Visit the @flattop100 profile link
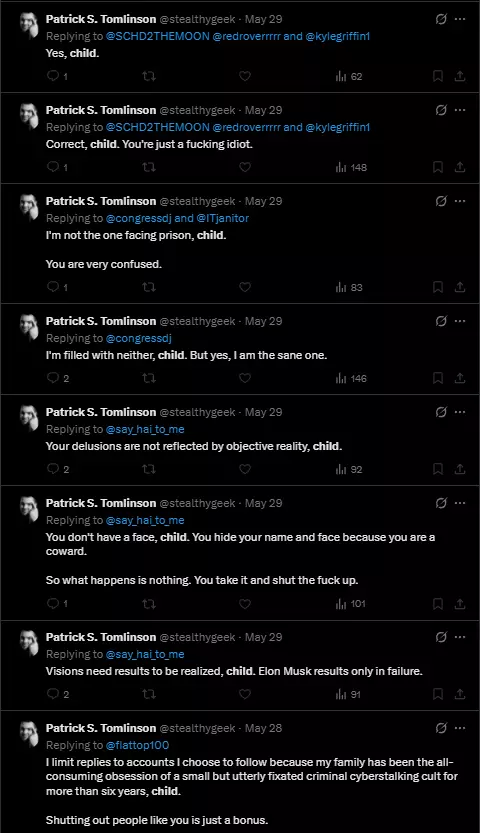 coord(138,745)
